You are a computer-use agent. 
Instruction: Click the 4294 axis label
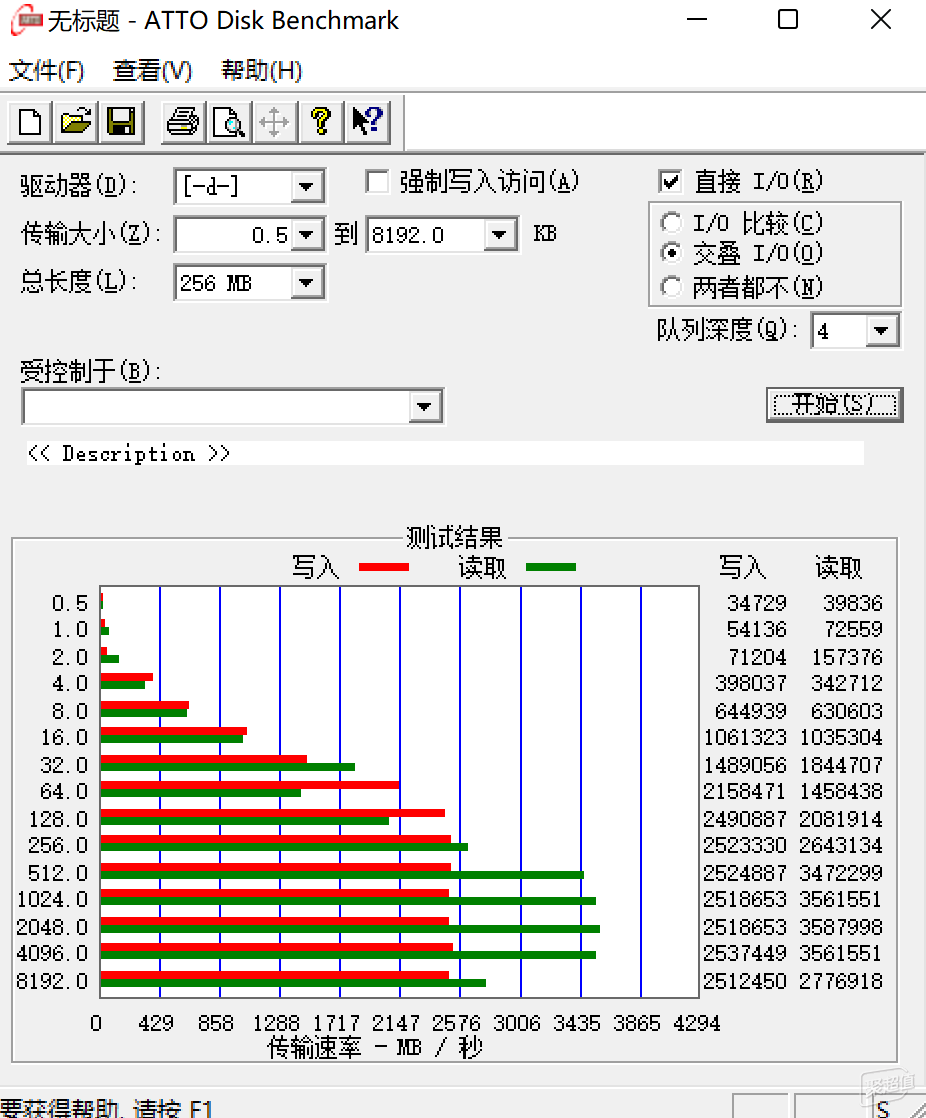tap(696, 1023)
